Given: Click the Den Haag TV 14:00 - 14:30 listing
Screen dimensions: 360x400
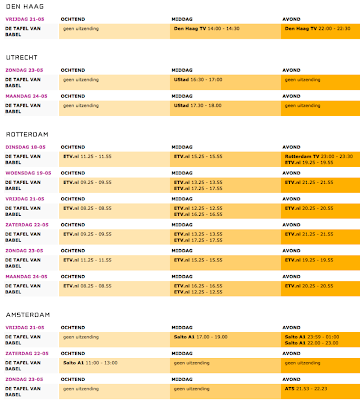Looking at the screenshot, I should click(206, 29).
